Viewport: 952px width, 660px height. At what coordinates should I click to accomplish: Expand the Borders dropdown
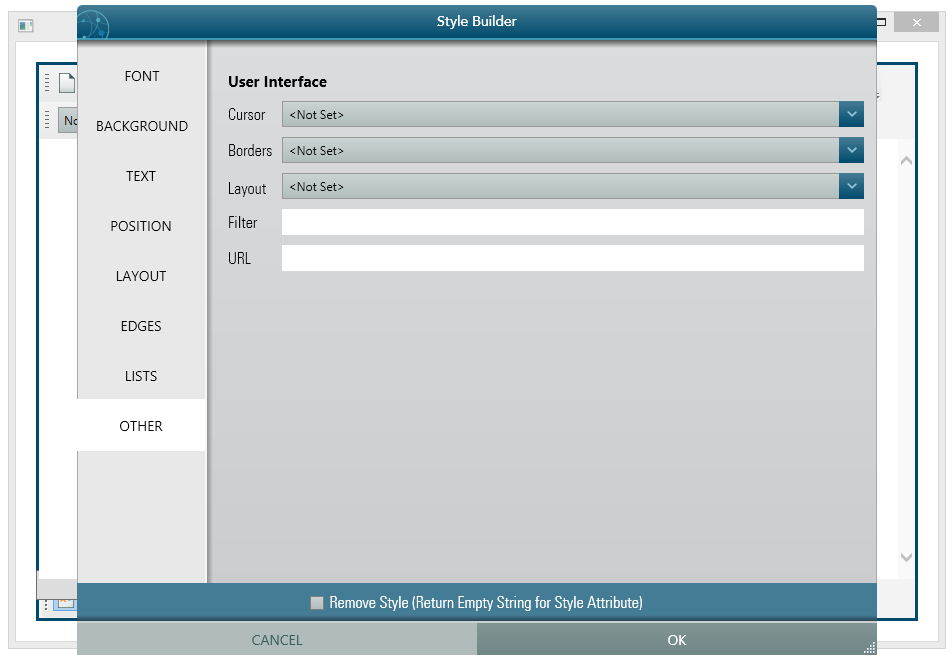pyautogui.click(x=851, y=150)
